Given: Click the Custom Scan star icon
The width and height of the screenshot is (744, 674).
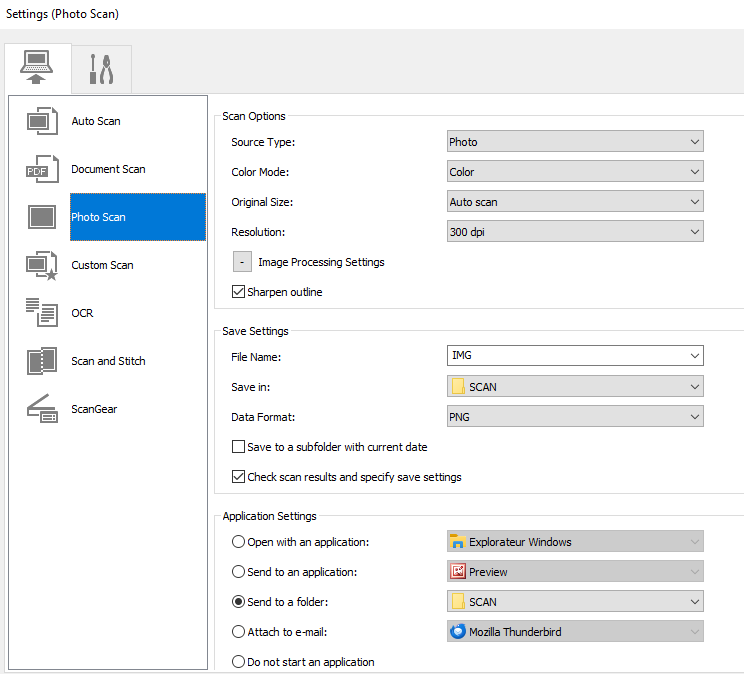Looking at the screenshot, I should 42,265.
